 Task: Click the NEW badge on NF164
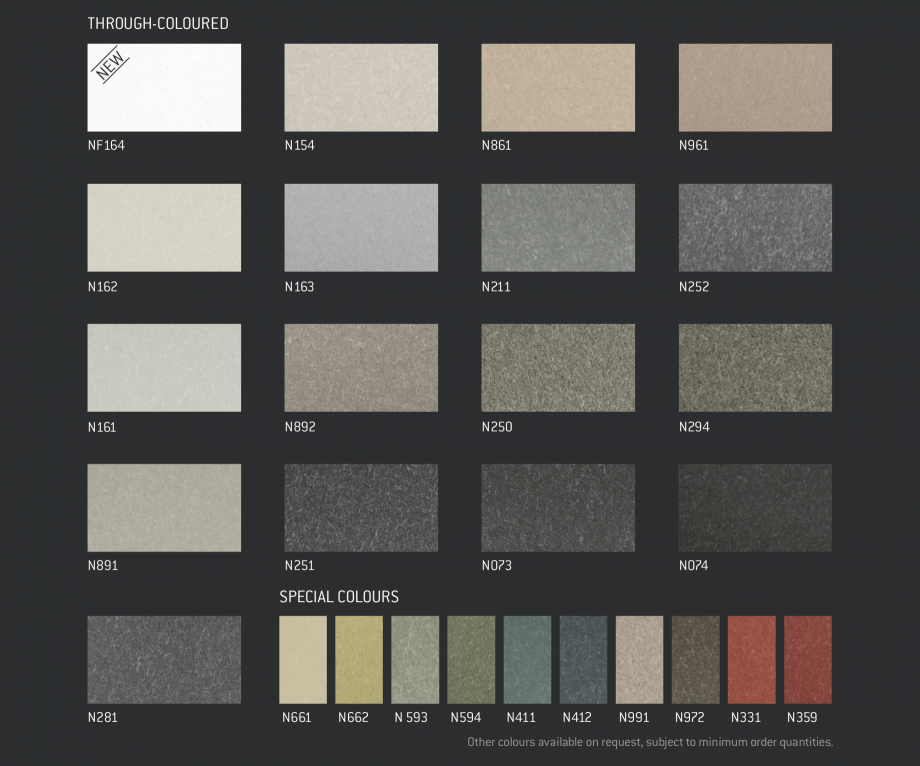pos(112,66)
